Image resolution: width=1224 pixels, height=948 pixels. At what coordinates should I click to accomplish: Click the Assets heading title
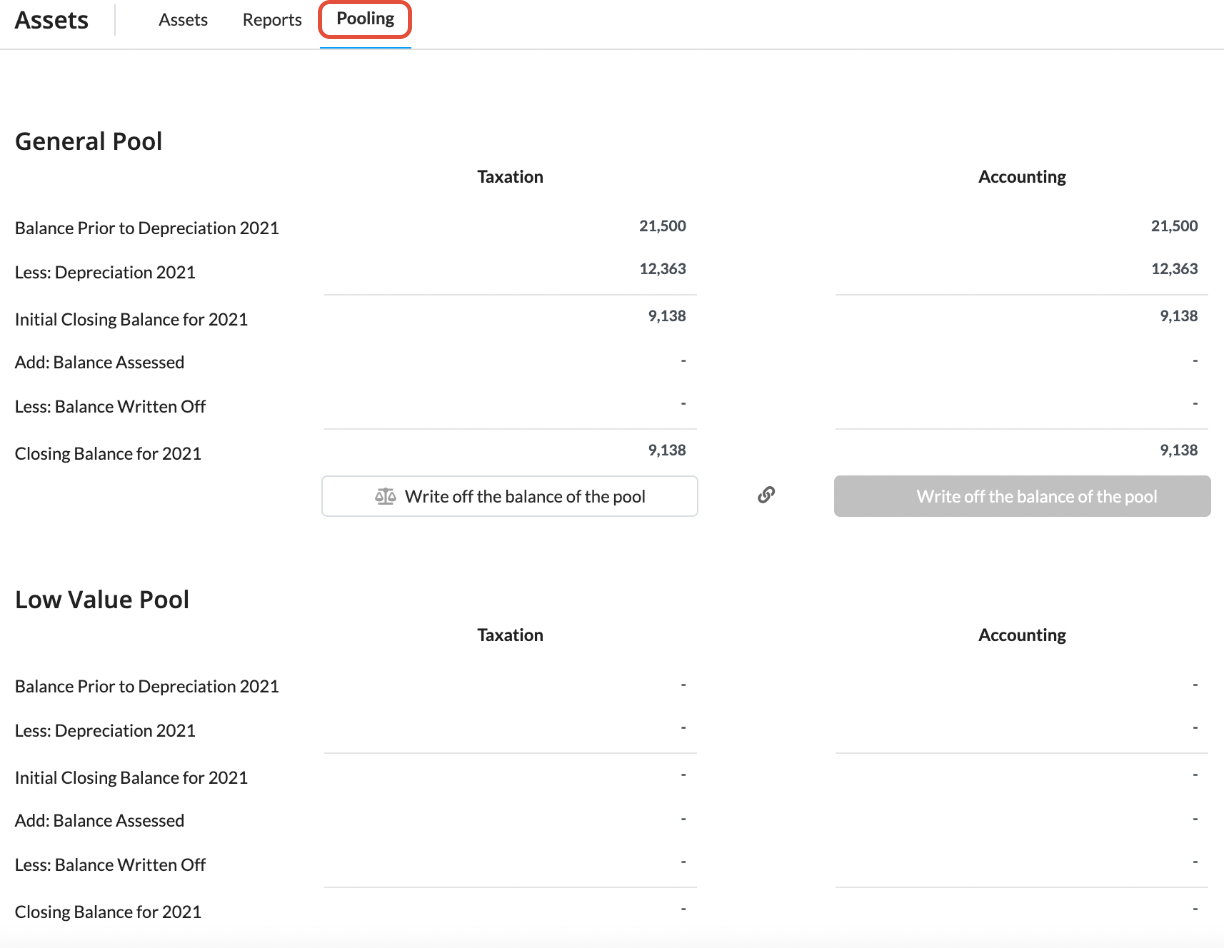click(52, 20)
